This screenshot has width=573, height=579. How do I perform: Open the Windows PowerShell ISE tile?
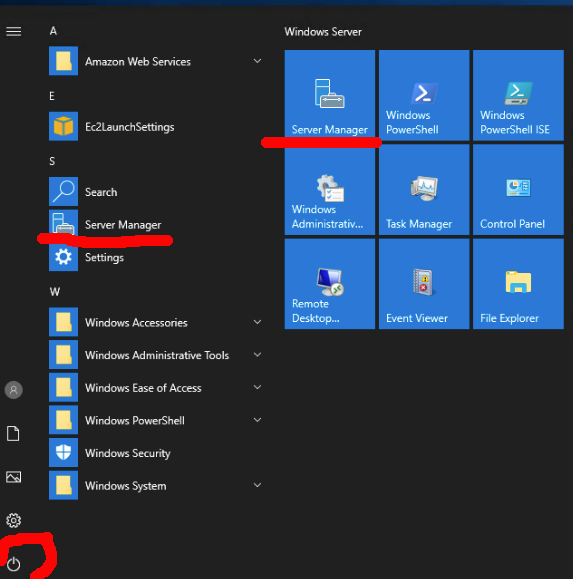(x=518, y=95)
